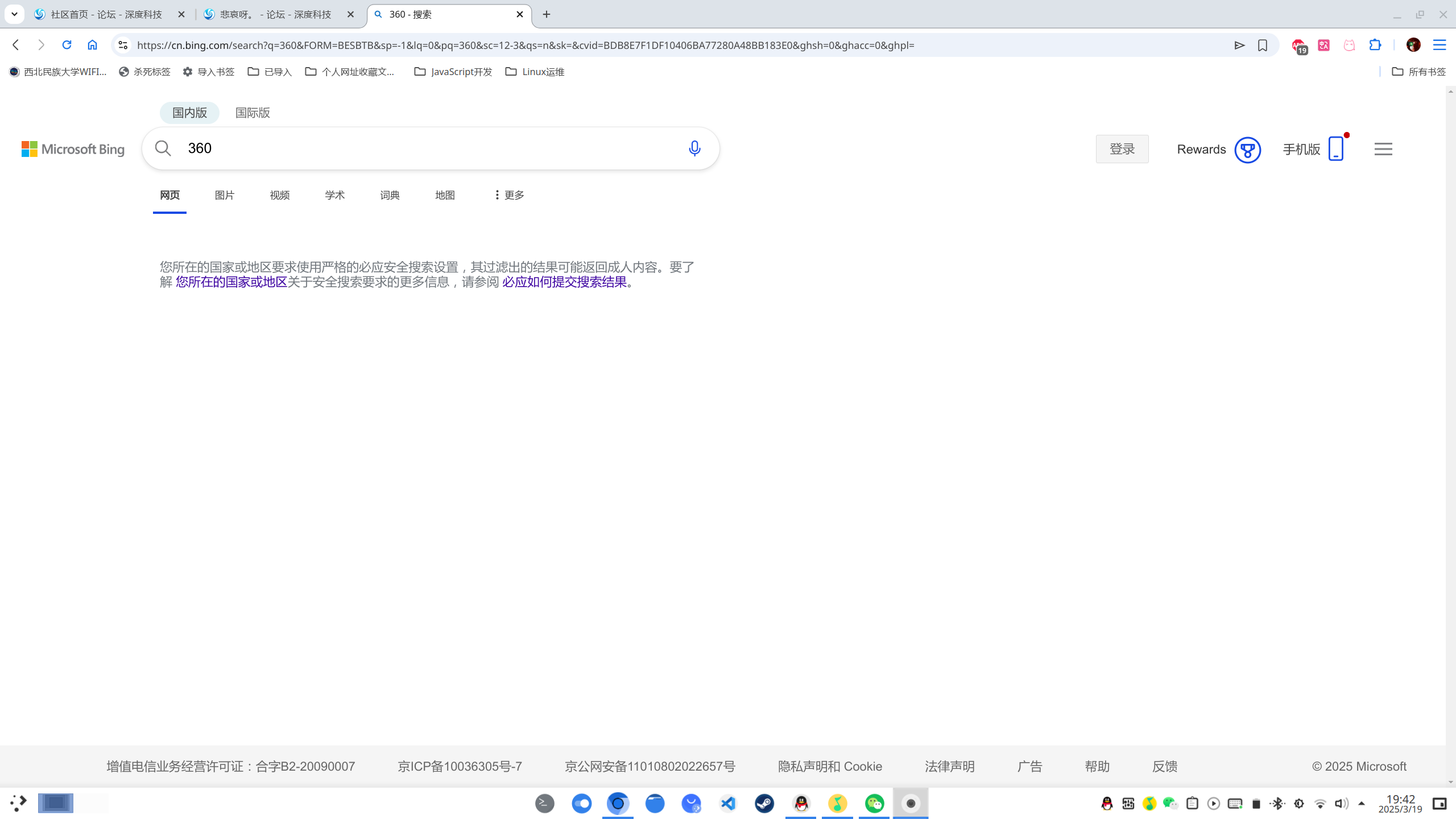Open WeChat from the taskbar
This screenshot has height=819, width=1456.
[874, 804]
